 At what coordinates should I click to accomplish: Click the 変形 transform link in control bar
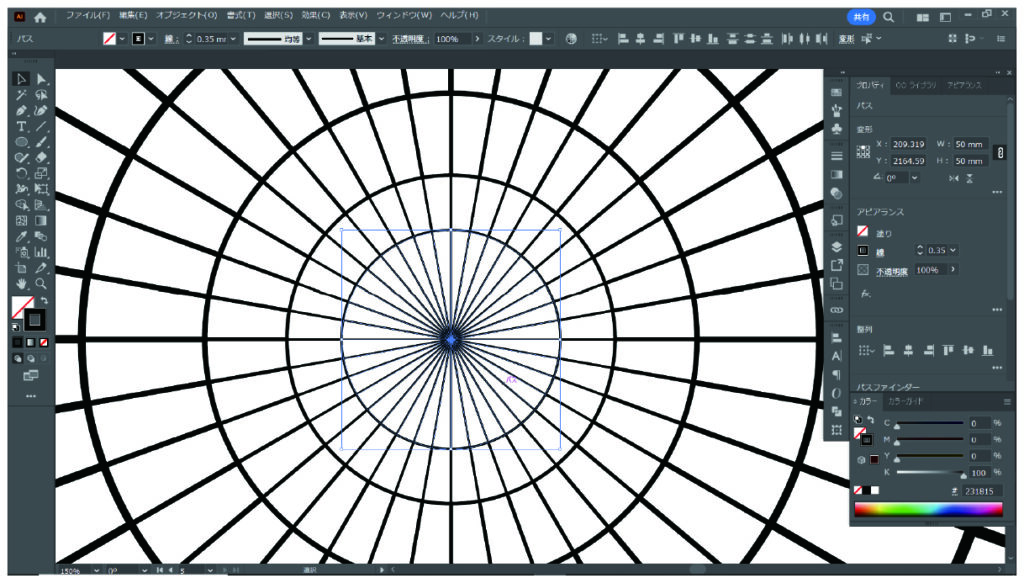[x=846, y=39]
